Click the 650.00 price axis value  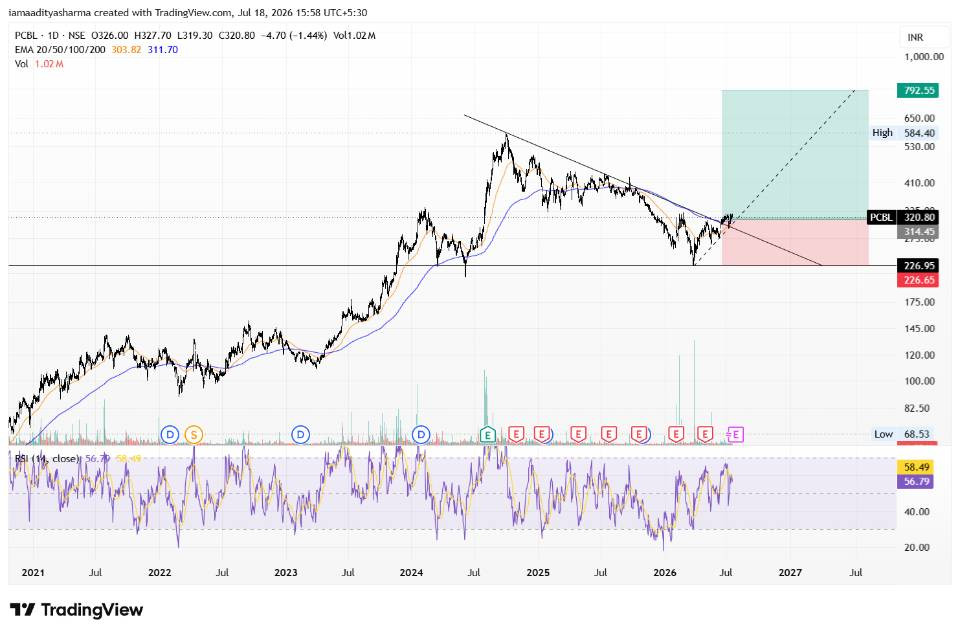920,118
